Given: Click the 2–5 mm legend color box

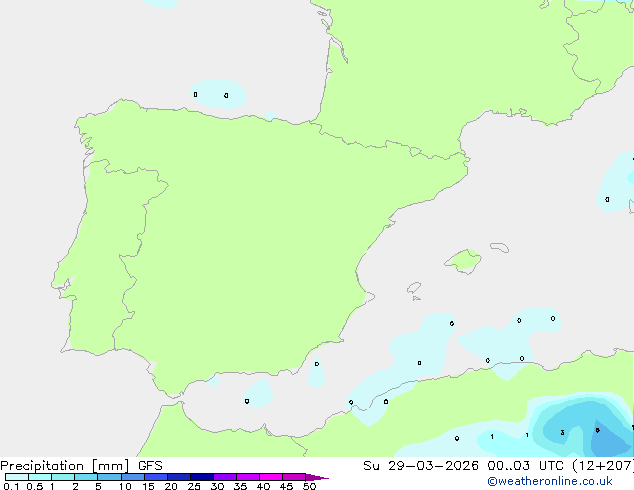Looking at the screenshot, I should pos(86,477).
